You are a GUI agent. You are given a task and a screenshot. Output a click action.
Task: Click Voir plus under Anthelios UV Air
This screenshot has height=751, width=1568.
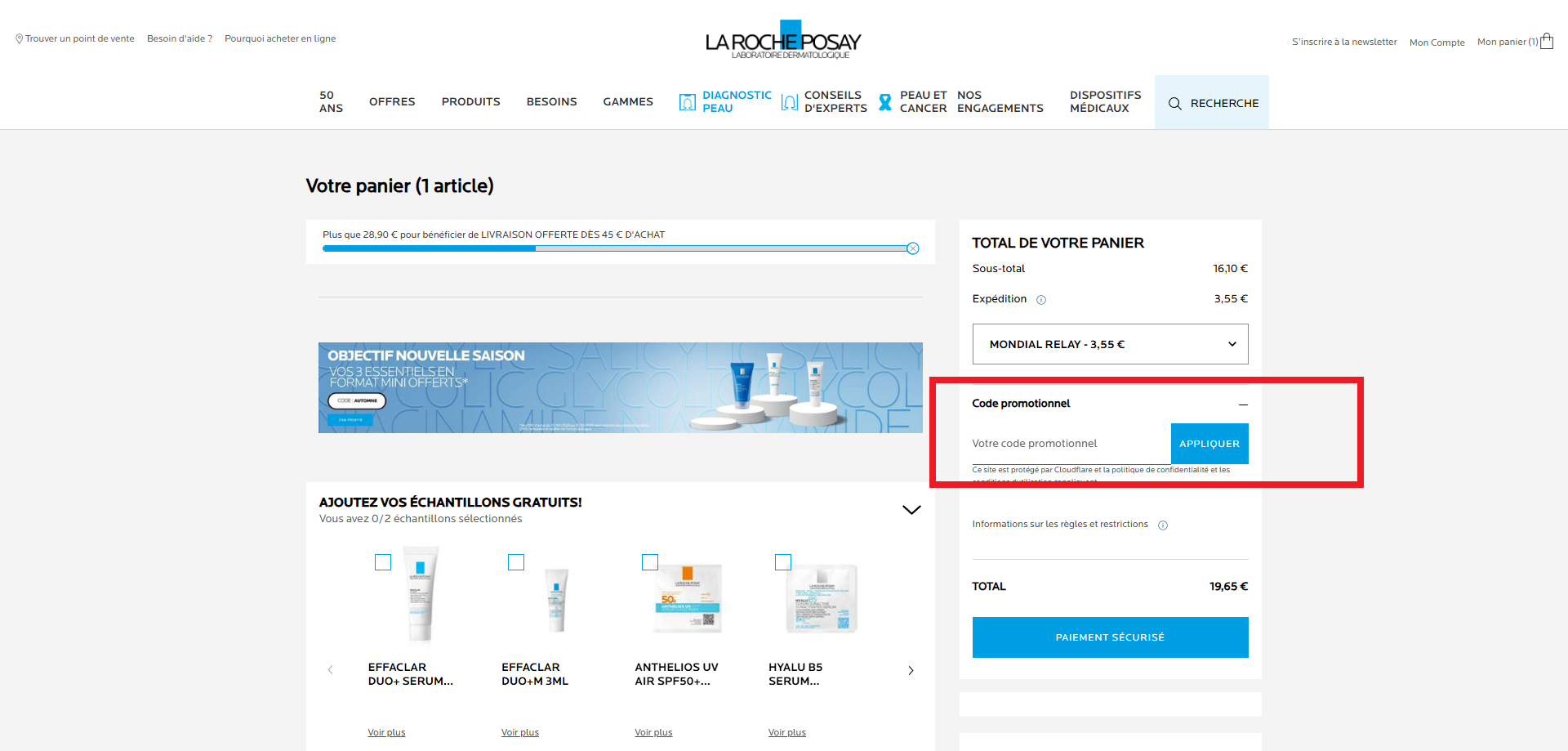[x=653, y=732]
